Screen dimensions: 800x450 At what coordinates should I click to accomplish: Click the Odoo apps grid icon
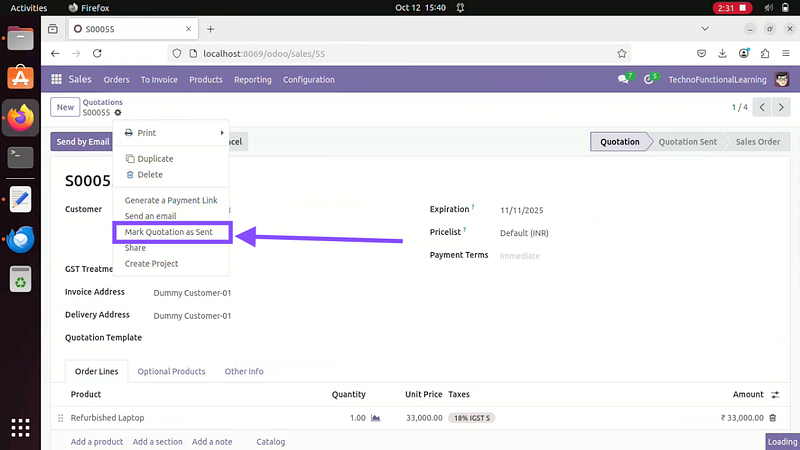click(56, 79)
